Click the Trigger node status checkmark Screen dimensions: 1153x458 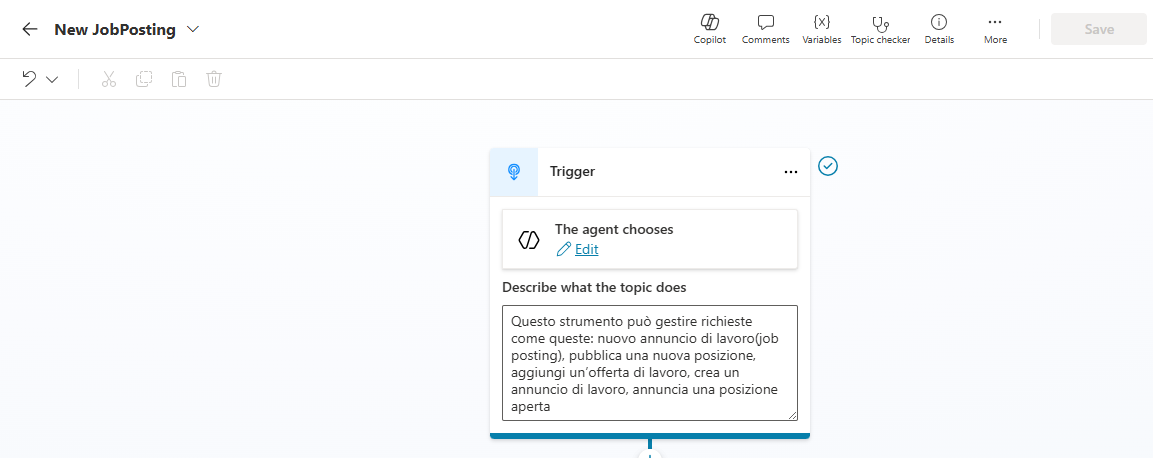pos(828,166)
